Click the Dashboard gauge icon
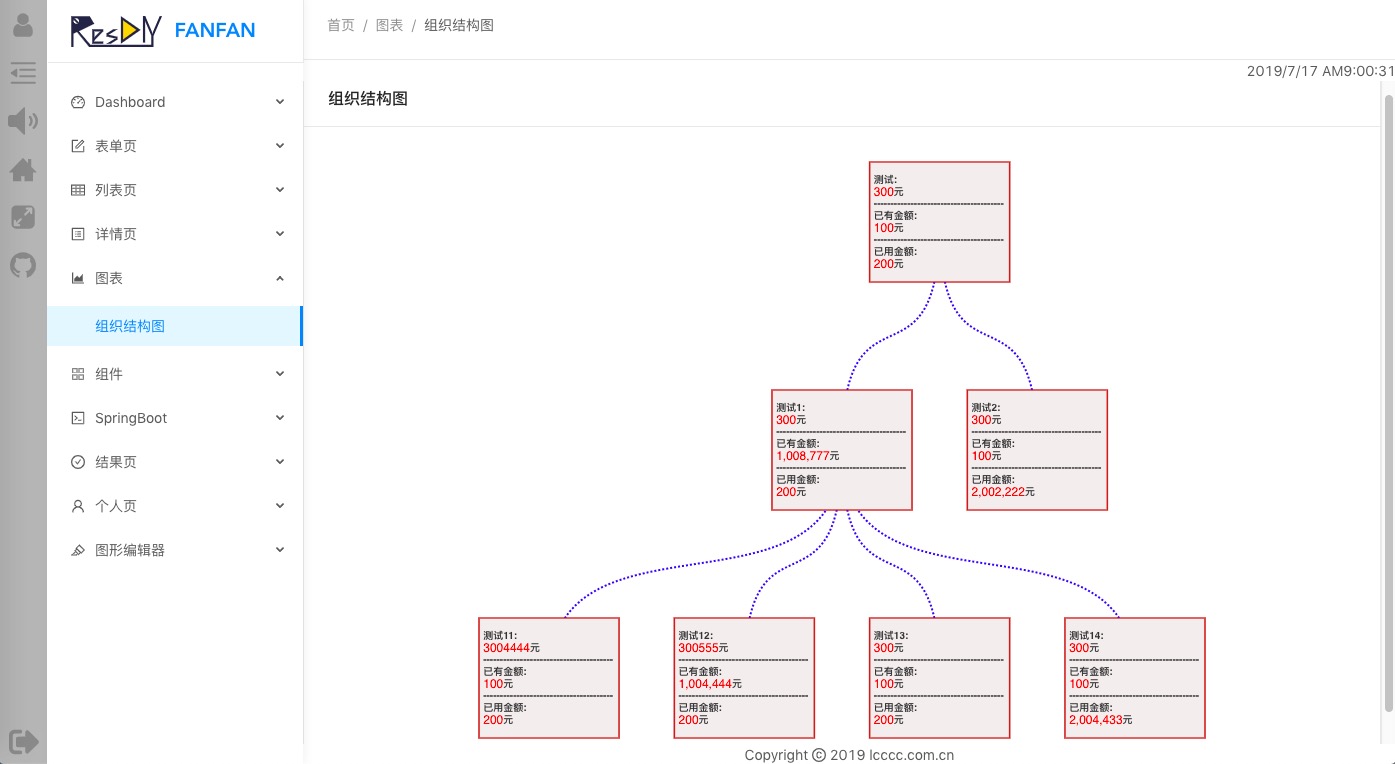The image size is (1395, 764). point(78,102)
